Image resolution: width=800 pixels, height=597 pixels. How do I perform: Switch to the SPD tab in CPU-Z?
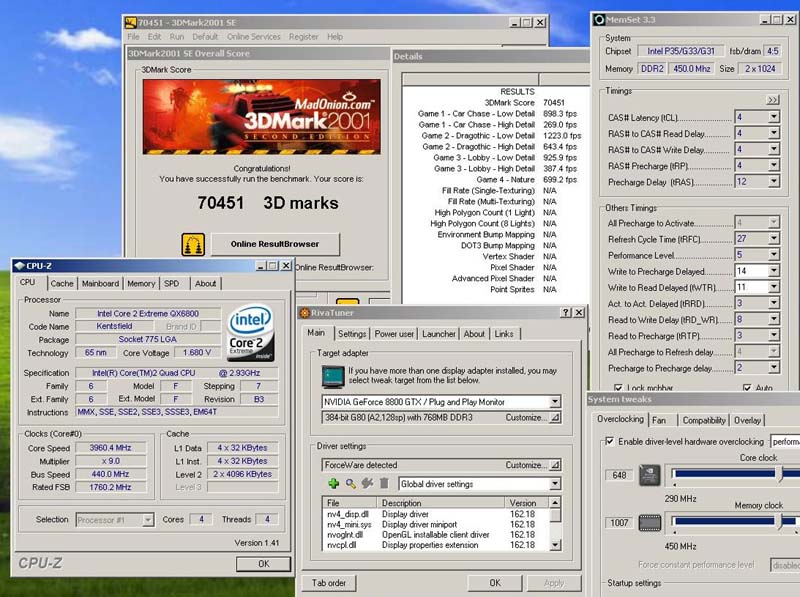pyautogui.click(x=171, y=283)
